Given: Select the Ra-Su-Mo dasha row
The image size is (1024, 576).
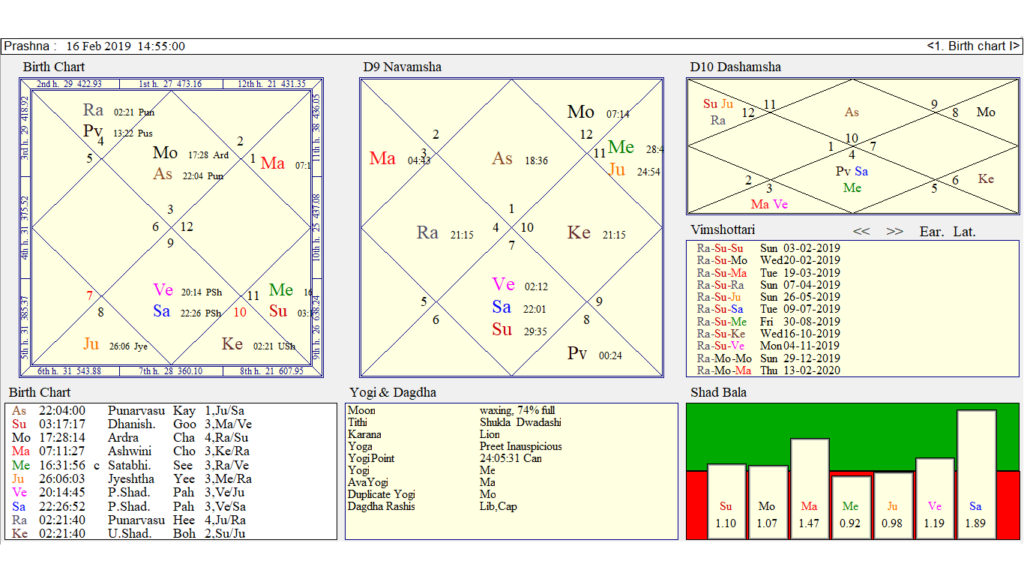Looking at the screenshot, I should 768,260.
